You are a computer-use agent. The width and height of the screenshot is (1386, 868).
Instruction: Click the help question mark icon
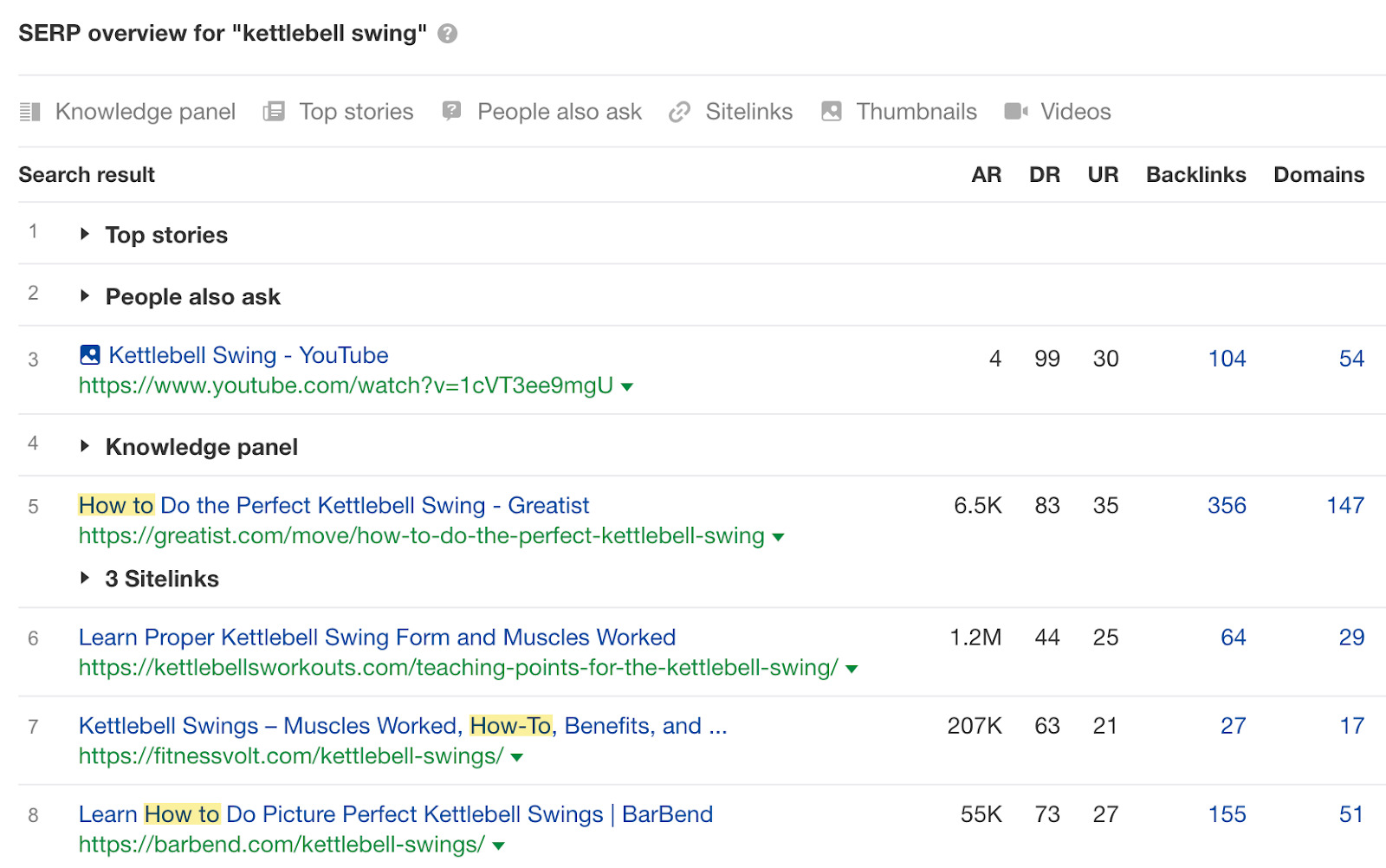pyautogui.click(x=447, y=34)
